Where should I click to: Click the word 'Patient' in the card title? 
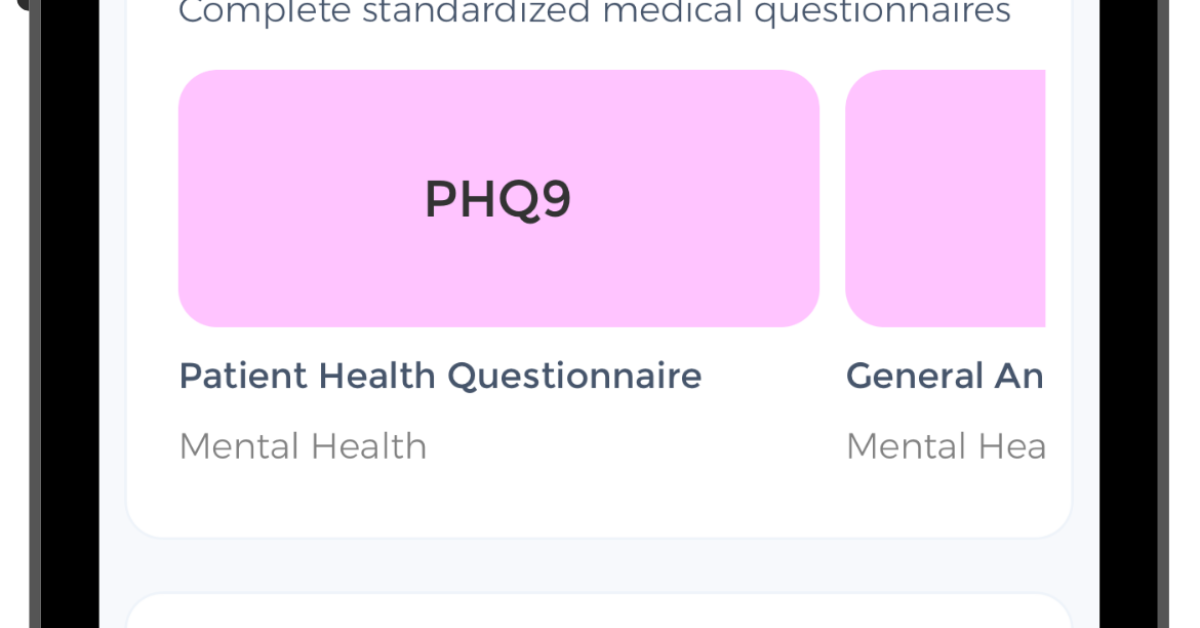pos(243,376)
